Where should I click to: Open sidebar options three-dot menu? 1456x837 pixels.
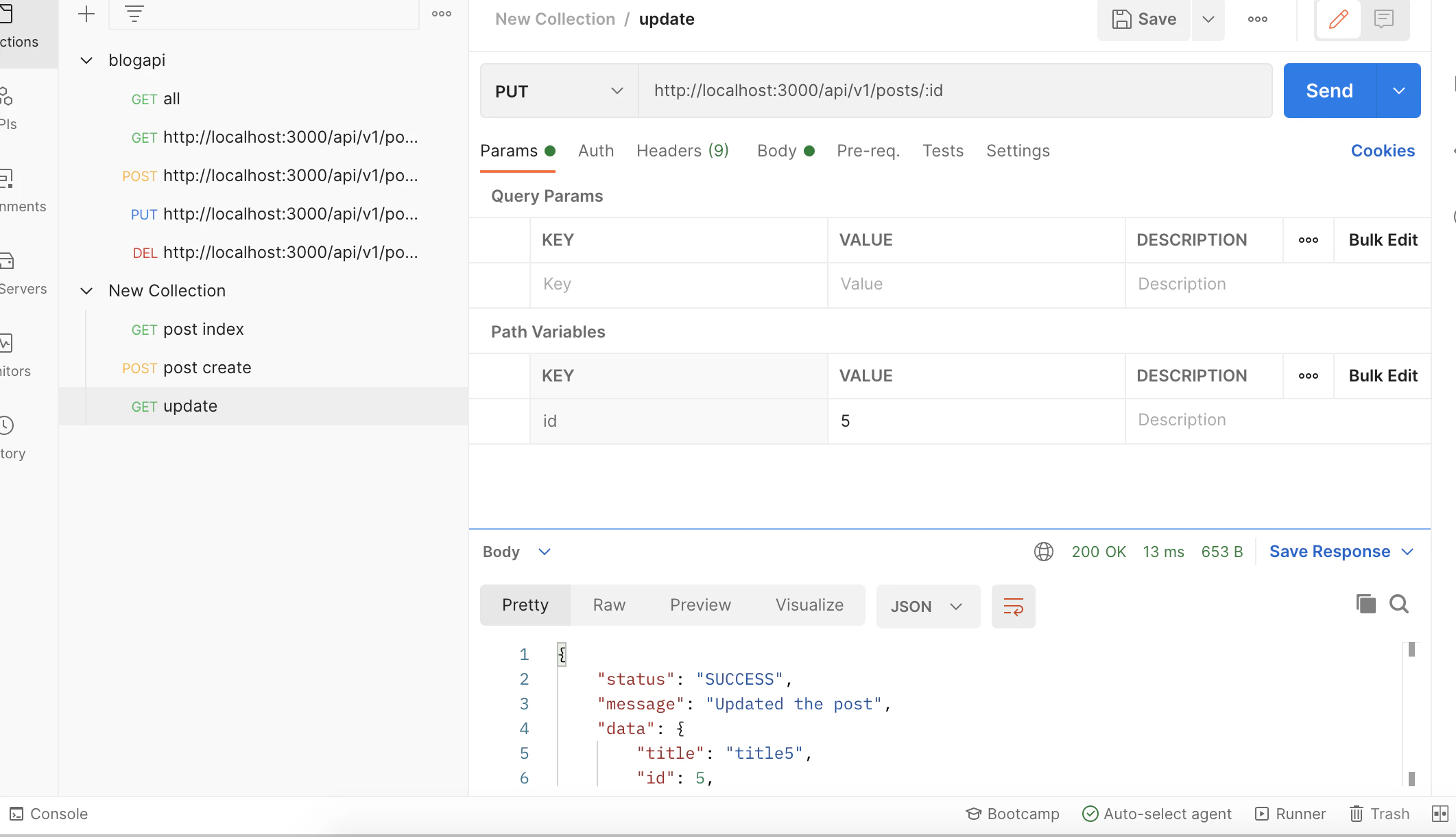(442, 14)
